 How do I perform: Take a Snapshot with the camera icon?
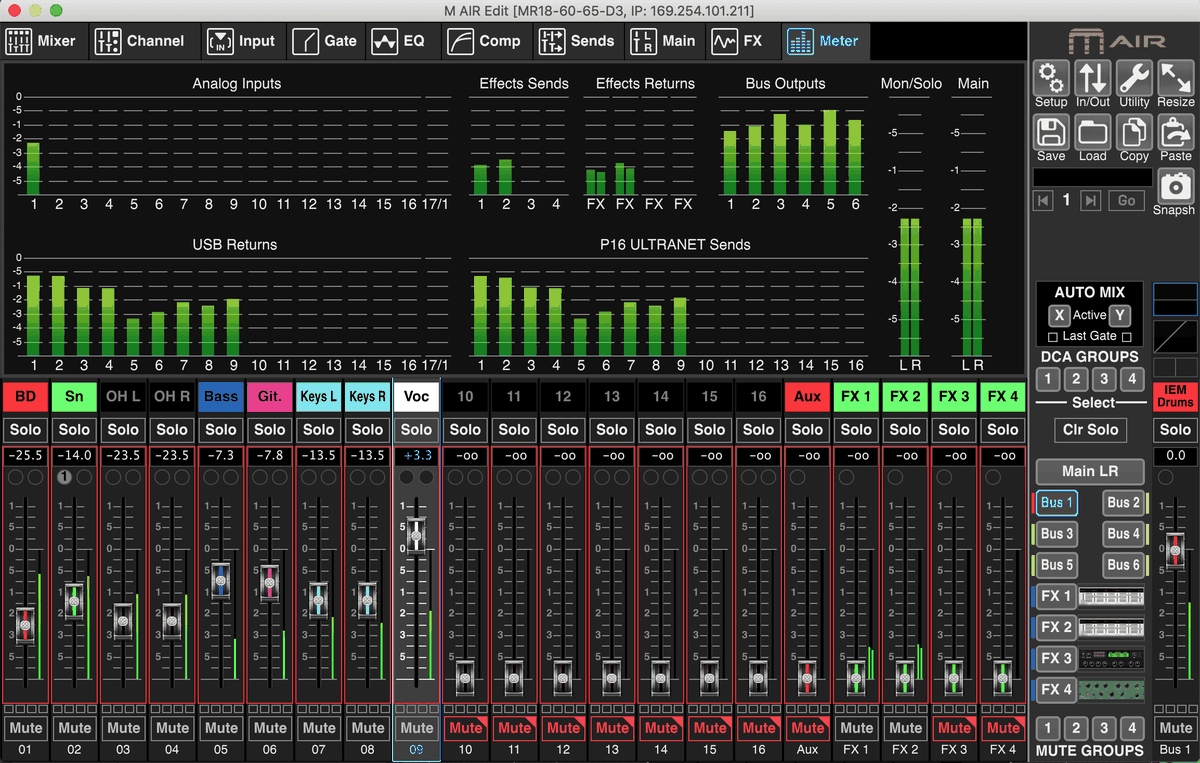(1175, 186)
